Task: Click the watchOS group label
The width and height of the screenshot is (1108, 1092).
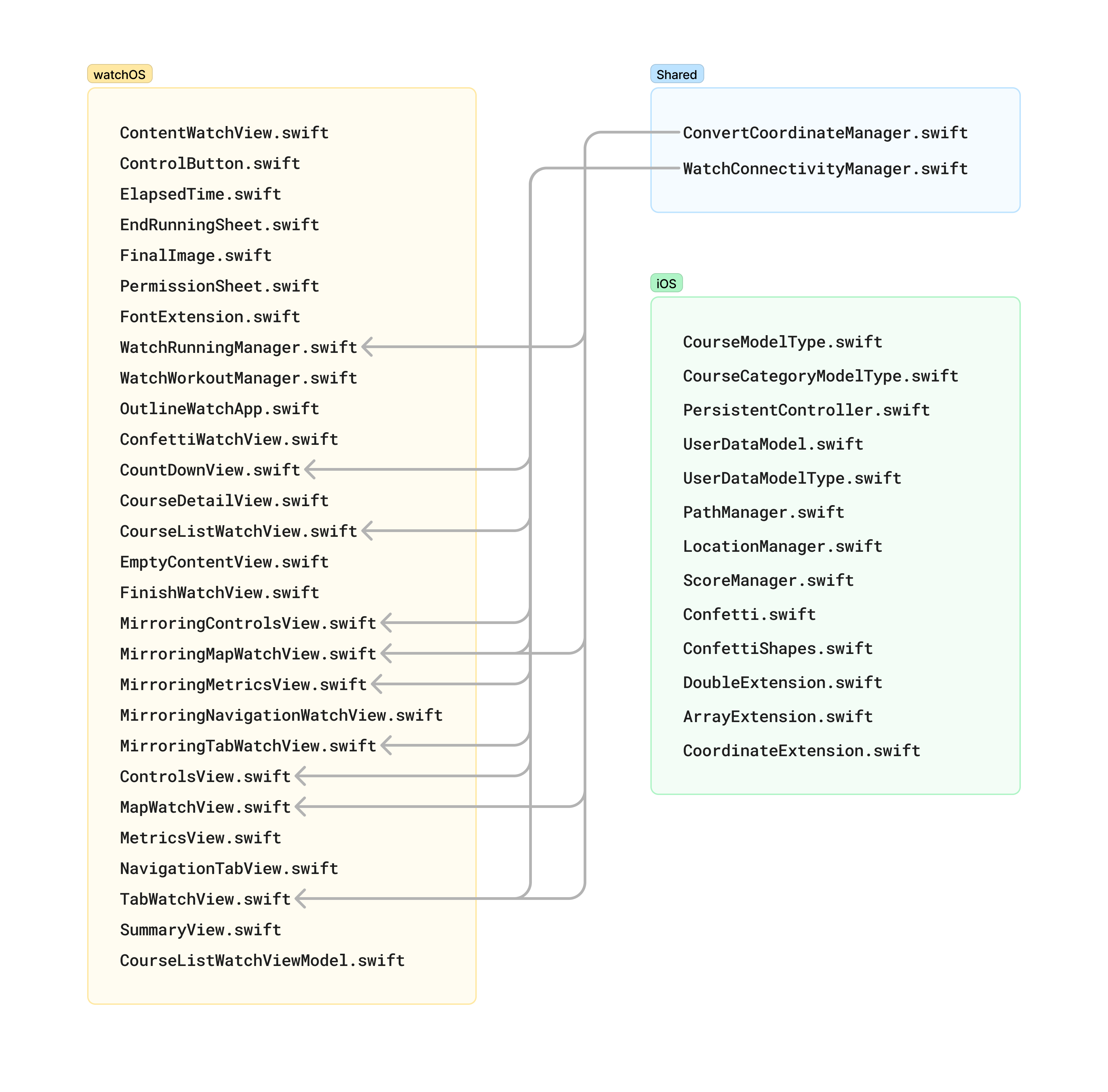Action: pos(119,74)
